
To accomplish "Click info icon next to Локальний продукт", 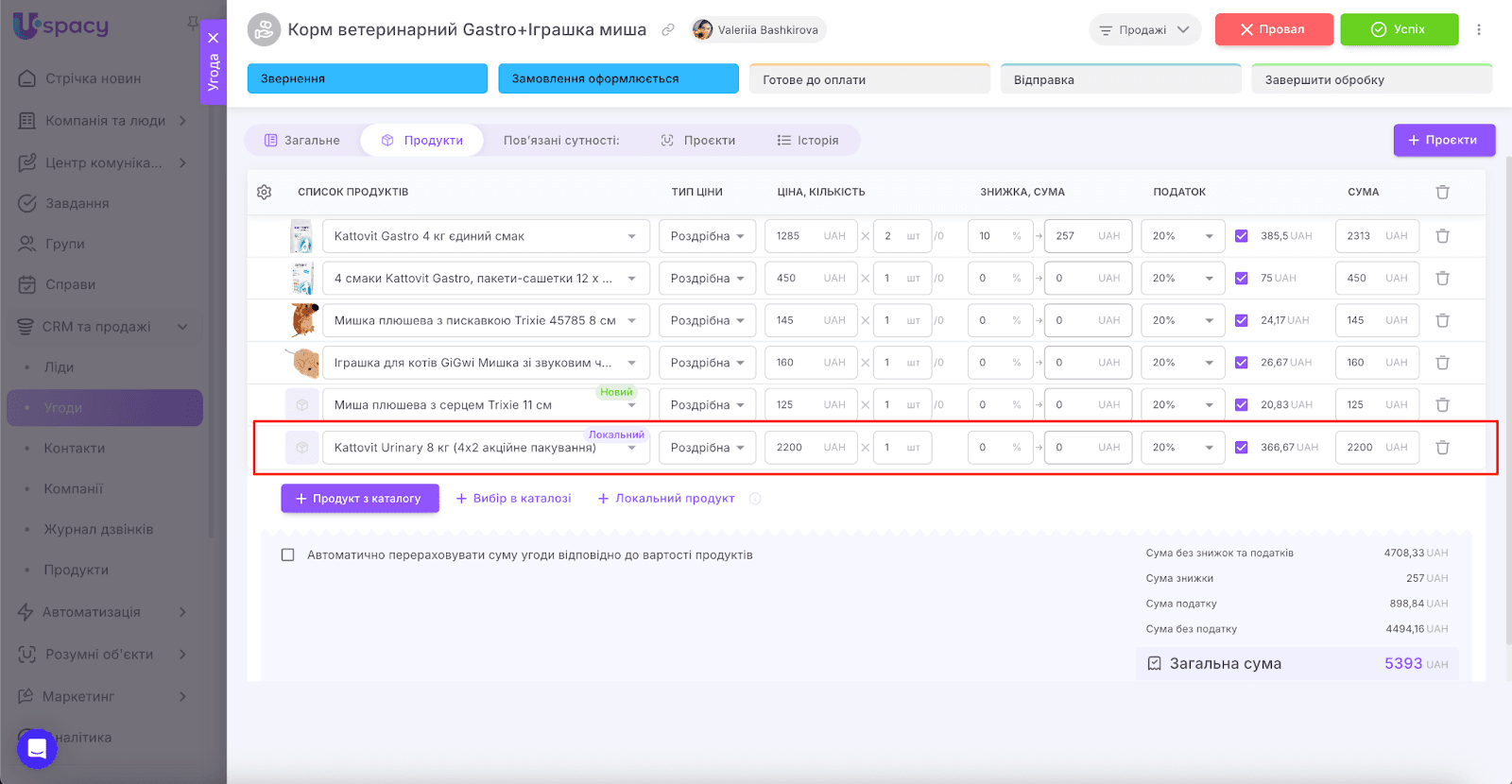I will click(755, 499).
